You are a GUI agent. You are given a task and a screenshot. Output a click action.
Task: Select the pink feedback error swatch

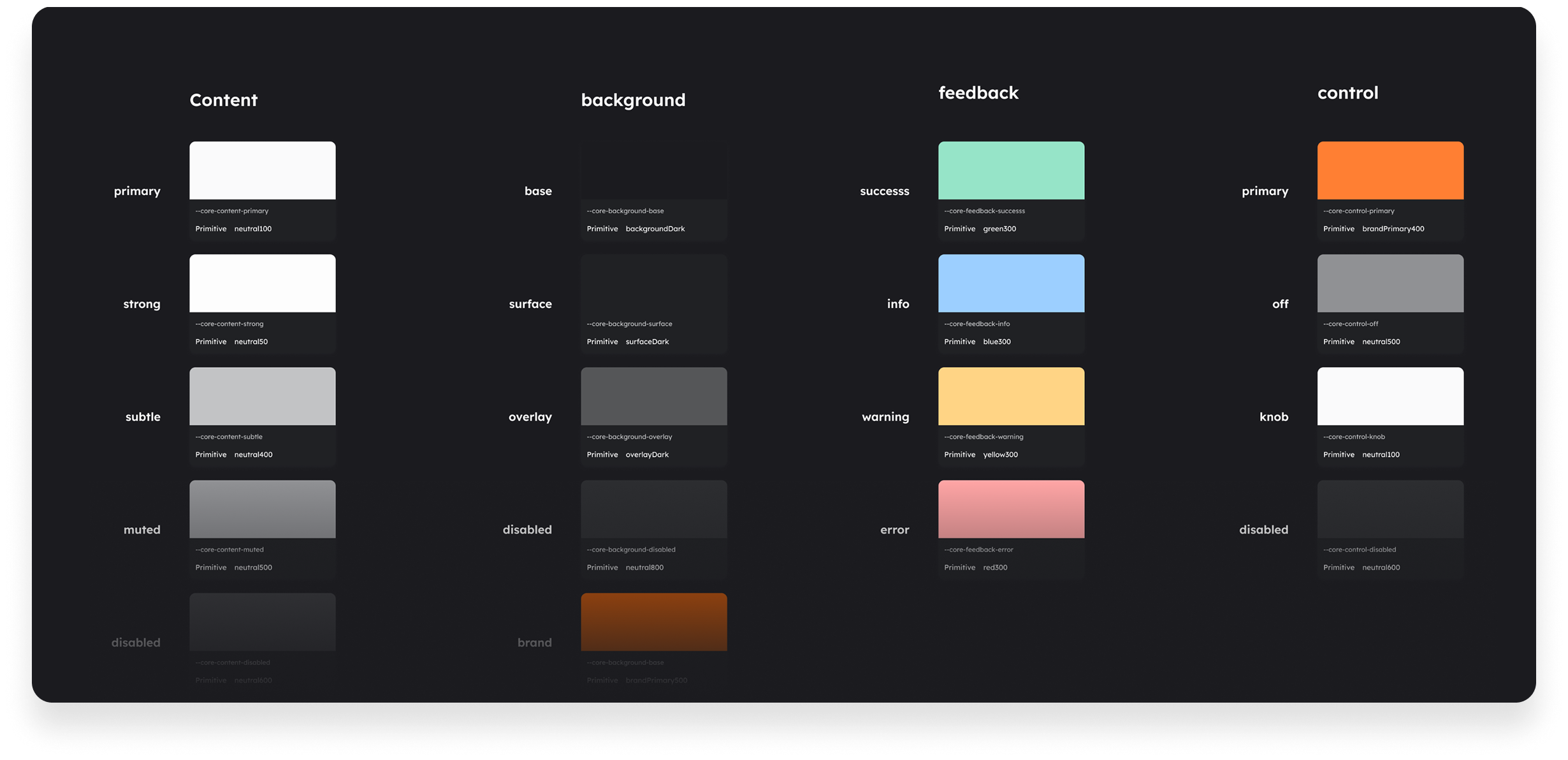(1011, 509)
